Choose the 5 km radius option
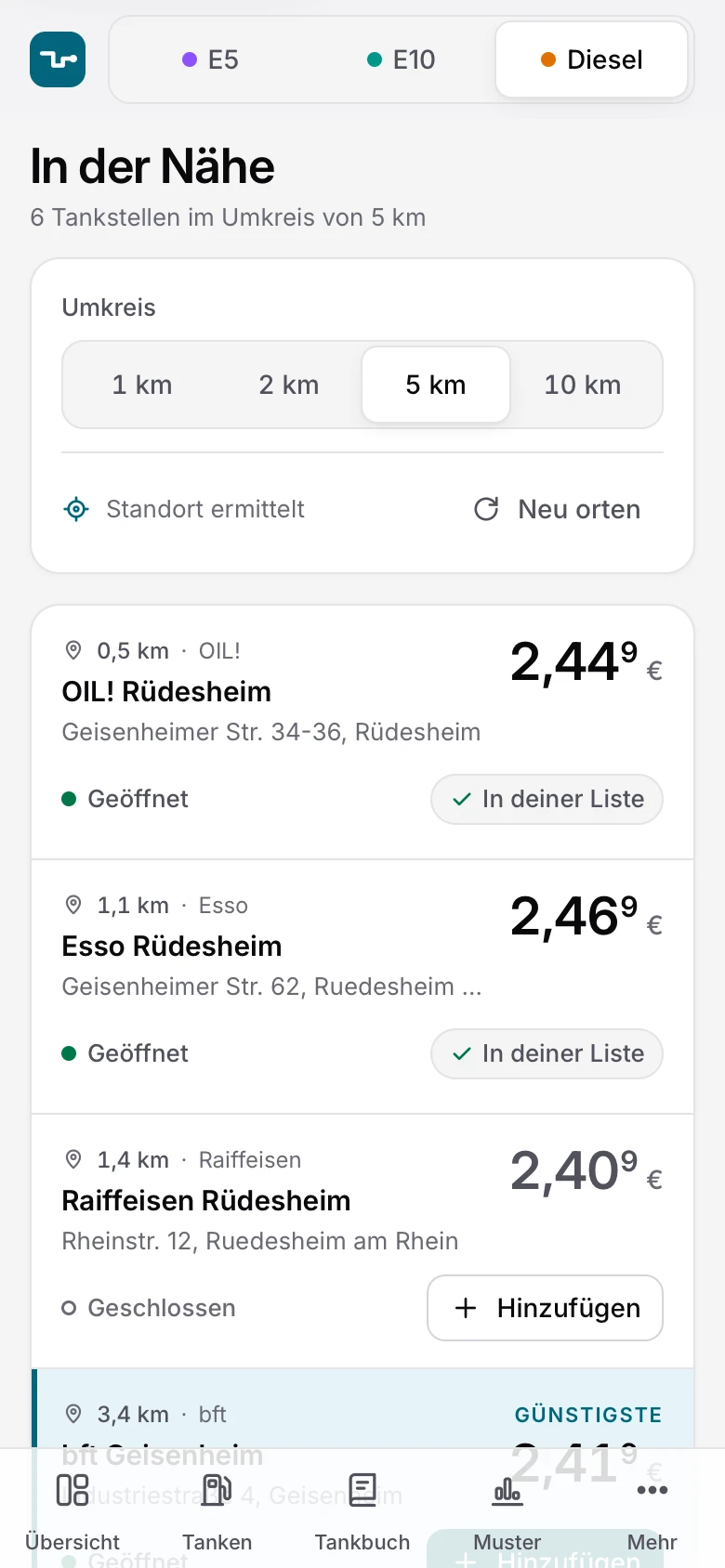Screen dimensions: 725x1568 [x=436, y=385]
